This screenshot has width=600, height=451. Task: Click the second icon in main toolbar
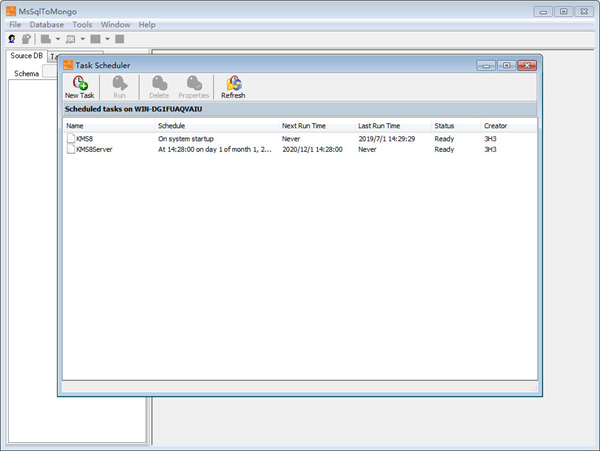click(x=25, y=39)
